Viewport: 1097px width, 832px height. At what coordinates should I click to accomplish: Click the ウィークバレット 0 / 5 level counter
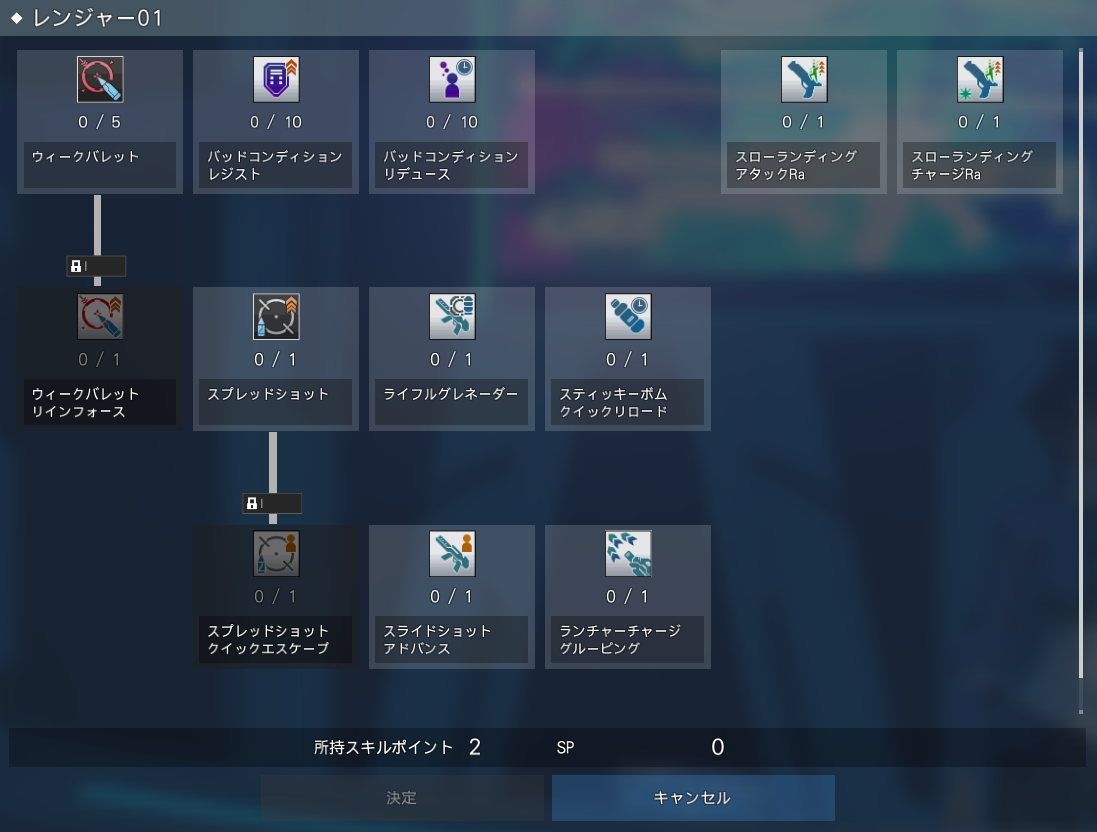point(99,122)
